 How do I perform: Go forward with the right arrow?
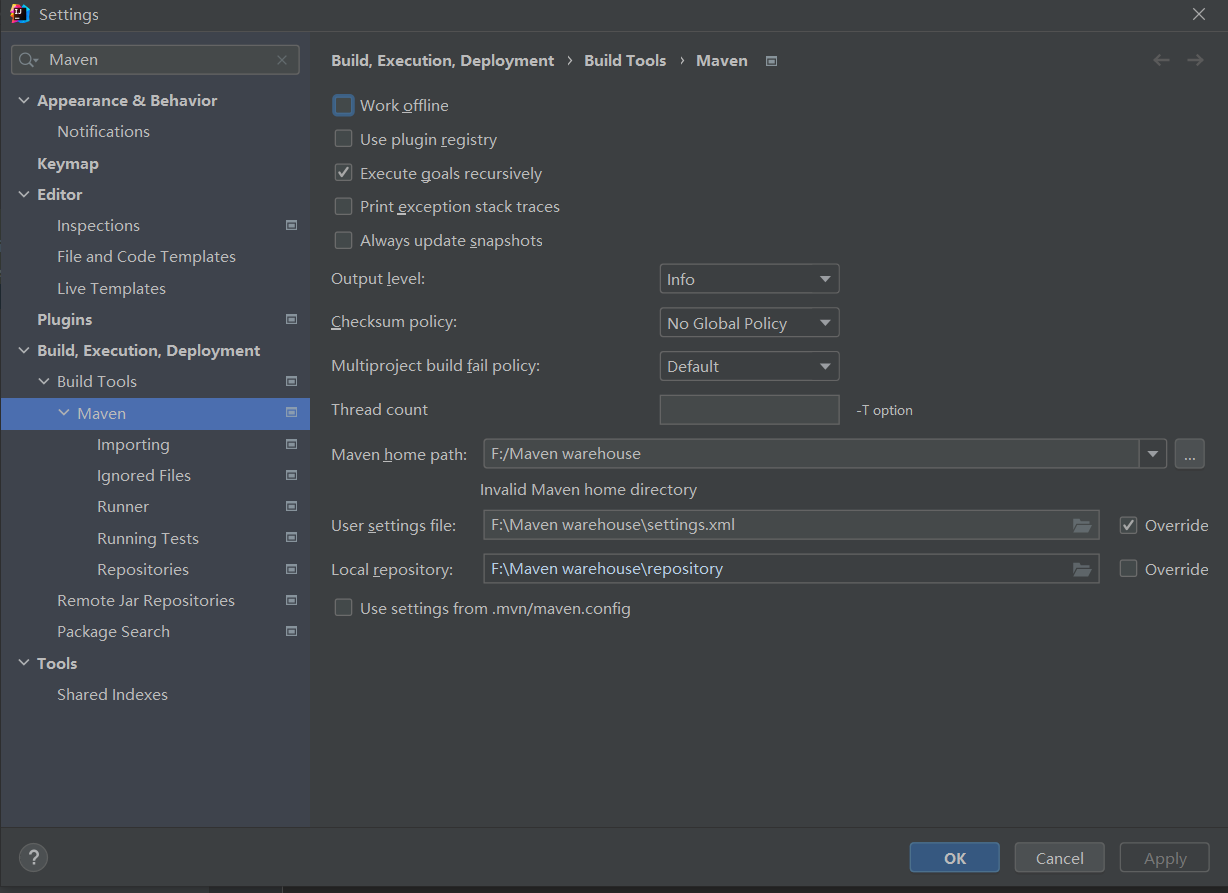pos(1195,60)
